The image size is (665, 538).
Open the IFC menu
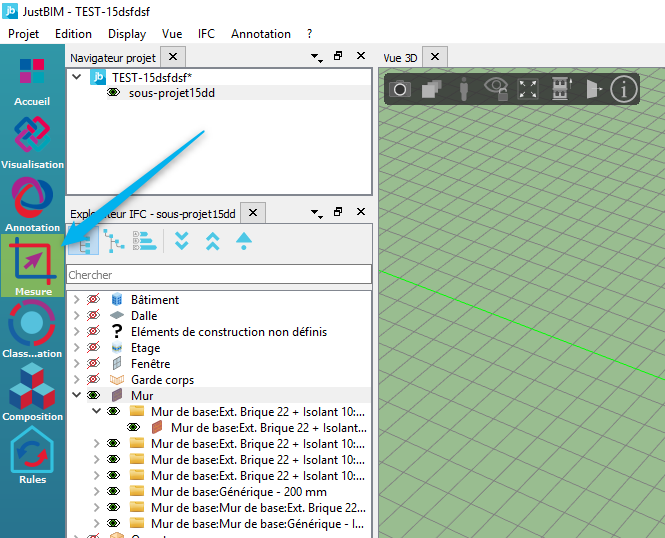(x=206, y=34)
